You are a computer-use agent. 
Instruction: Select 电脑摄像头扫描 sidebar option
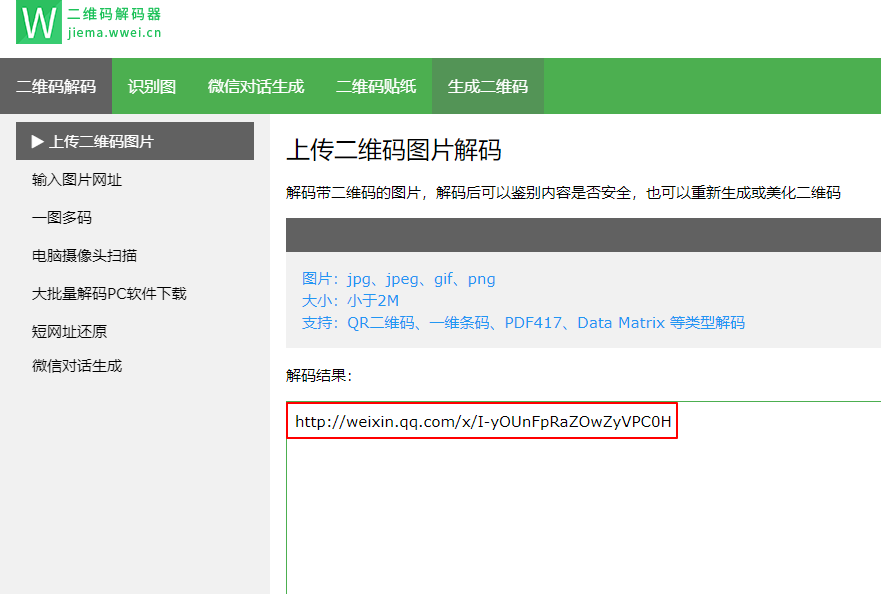coord(84,256)
